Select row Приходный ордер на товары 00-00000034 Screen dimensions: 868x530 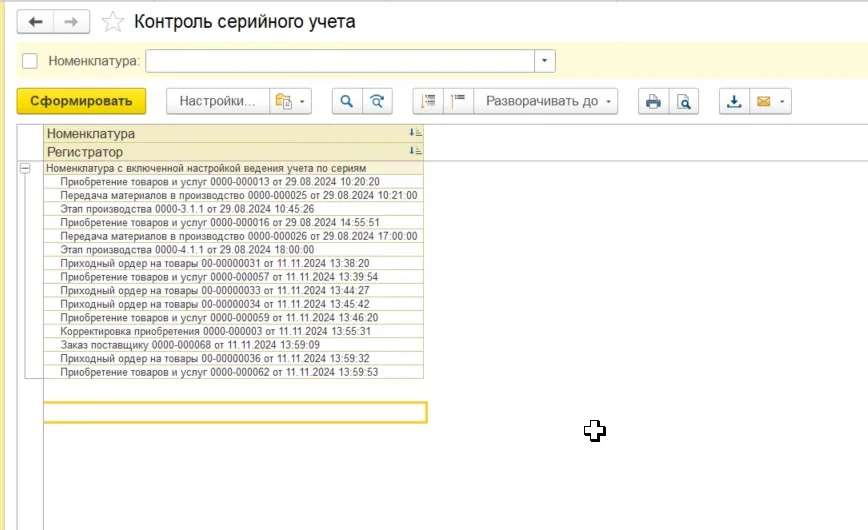pyautogui.click(x=234, y=304)
